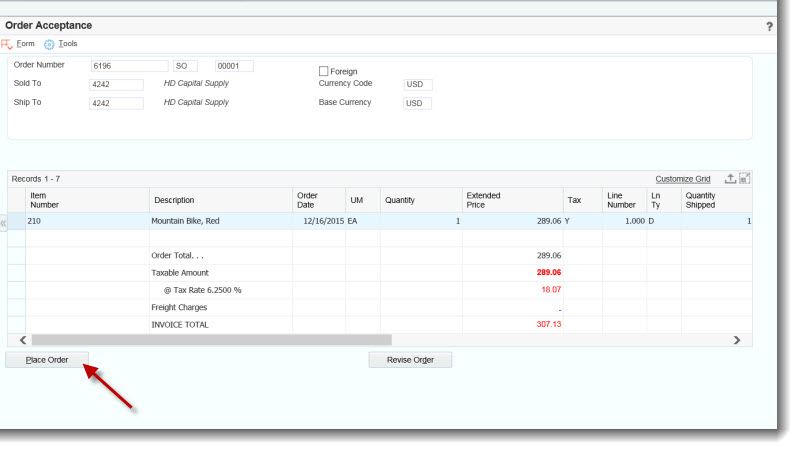Toggle the Foreign checkbox
800x452 pixels.
click(x=323, y=71)
